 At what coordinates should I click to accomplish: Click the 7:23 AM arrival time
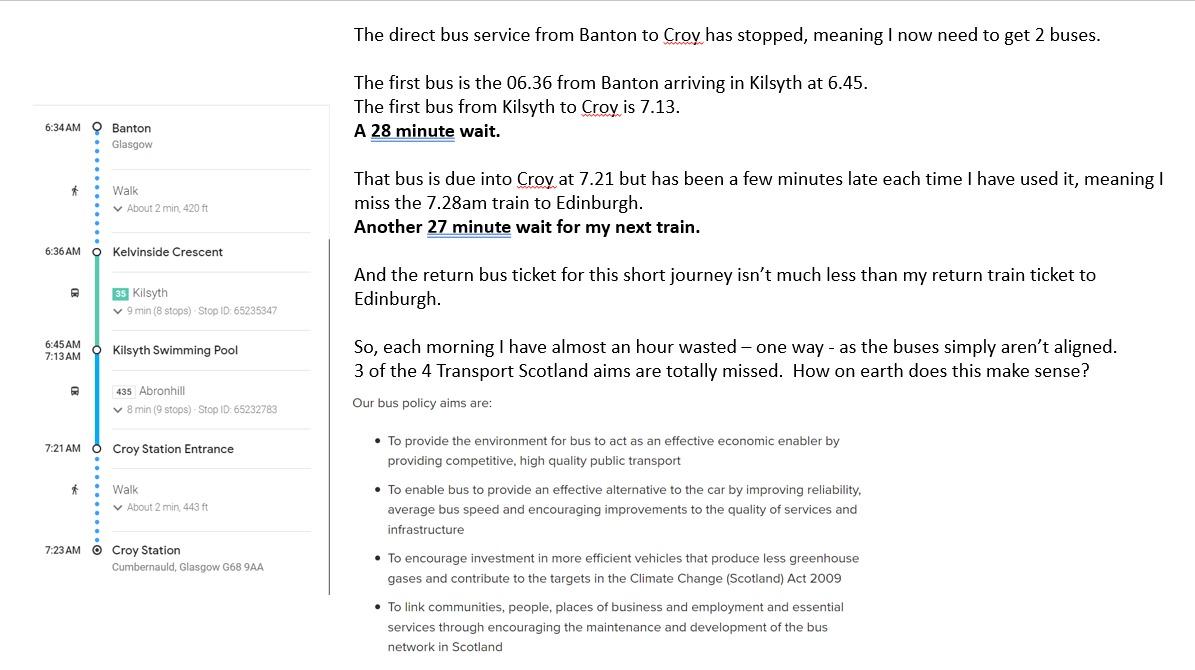pos(62,550)
